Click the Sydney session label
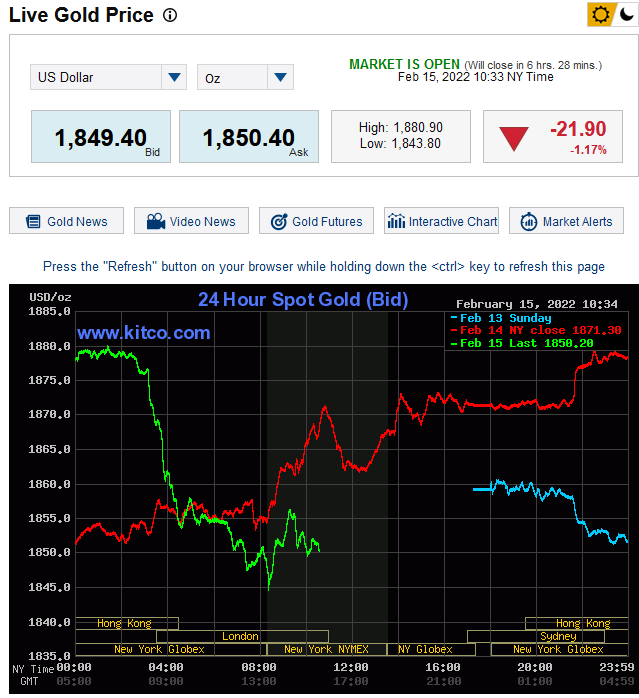 558,637
